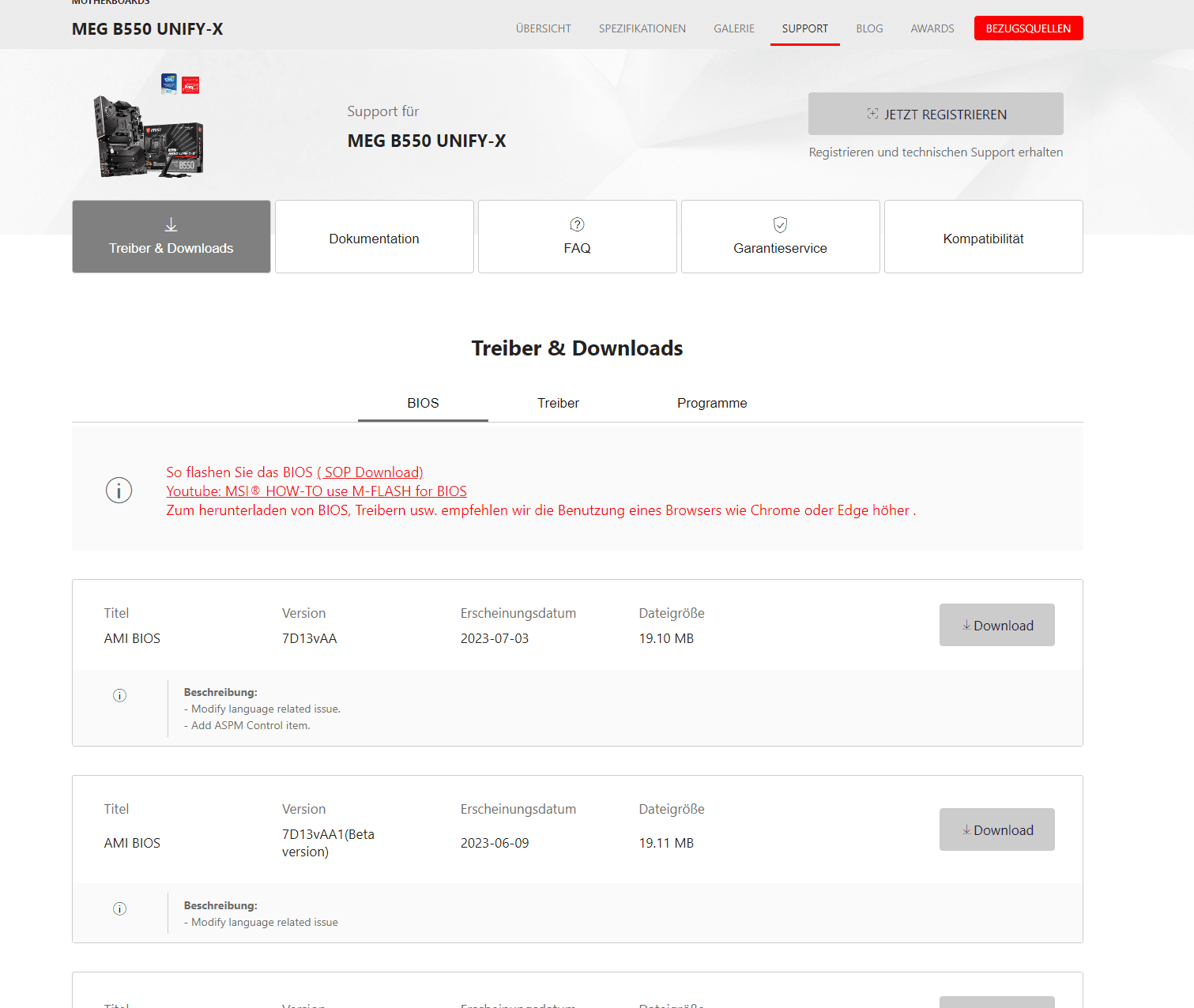
Task: Open the Garantieservice tile
Action: [x=781, y=236]
